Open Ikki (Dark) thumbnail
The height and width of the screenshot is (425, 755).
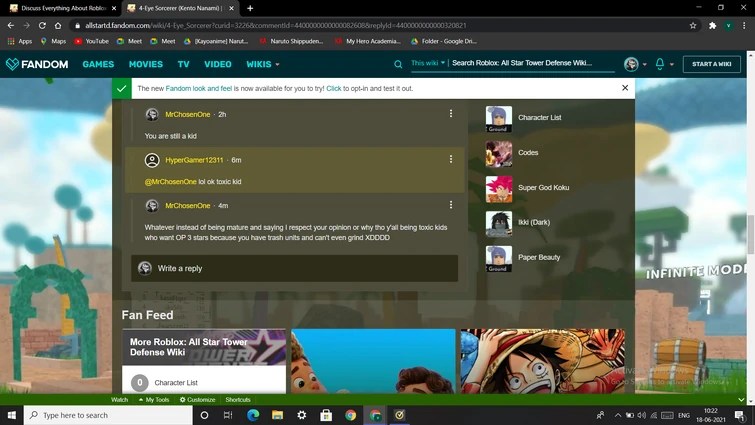[499, 224]
